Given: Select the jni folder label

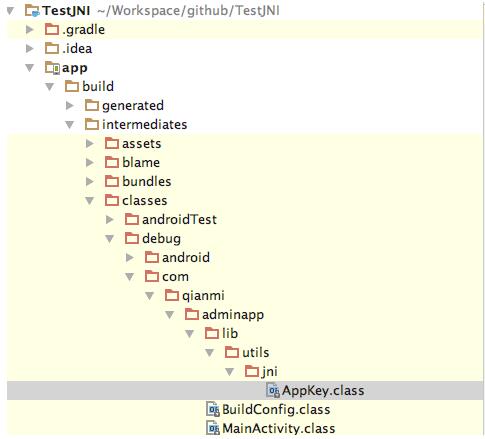Looking at the screenshot, I should [270, 372].
